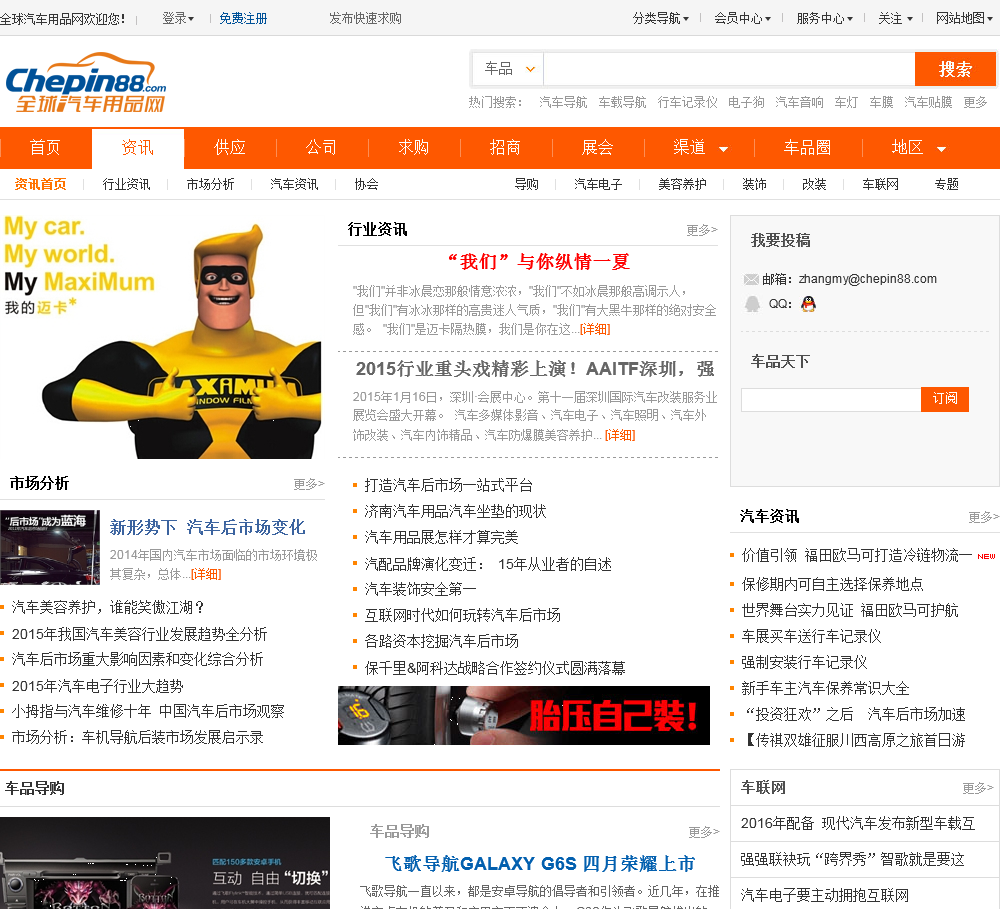Click the 车品天下 subscription input field

831,399
